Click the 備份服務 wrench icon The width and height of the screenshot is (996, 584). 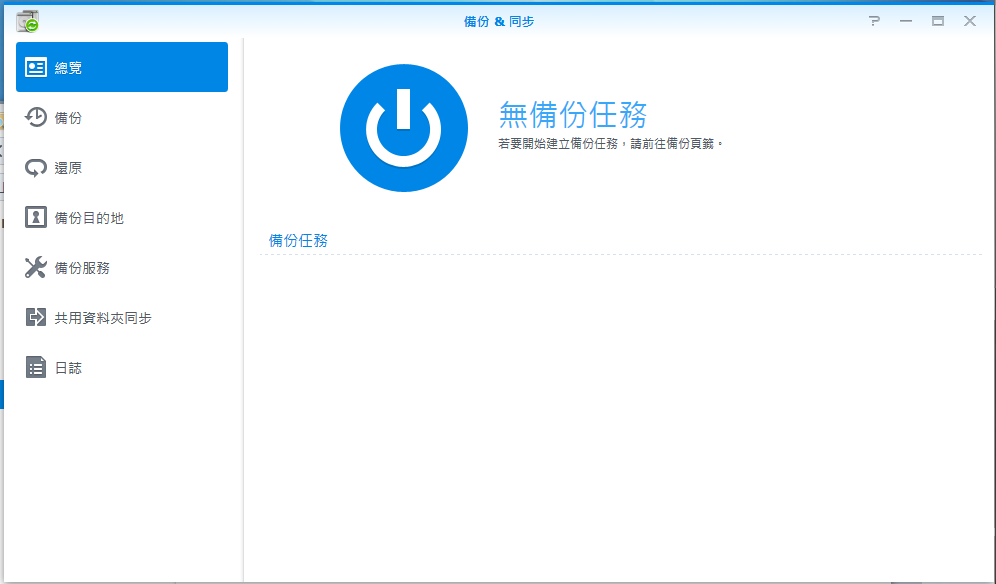click(36, 268)
